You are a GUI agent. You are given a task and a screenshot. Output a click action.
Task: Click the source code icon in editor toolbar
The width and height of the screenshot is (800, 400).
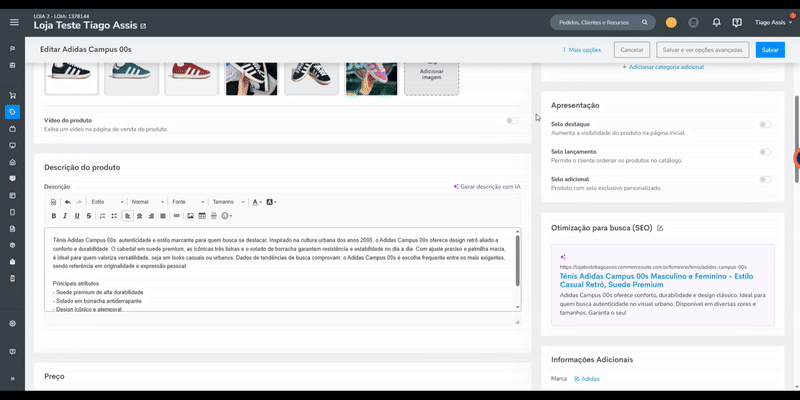pyautogui.click(x=54, y=202)
